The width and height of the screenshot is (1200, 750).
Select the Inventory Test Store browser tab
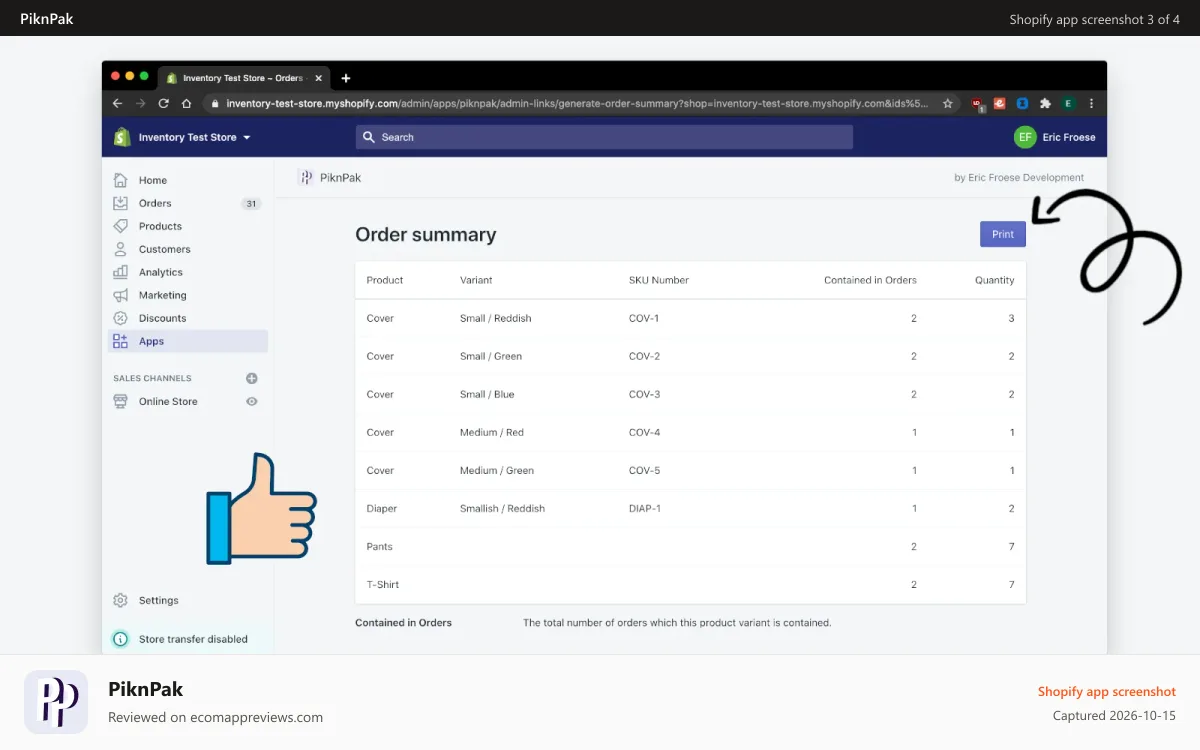[243, 78]
